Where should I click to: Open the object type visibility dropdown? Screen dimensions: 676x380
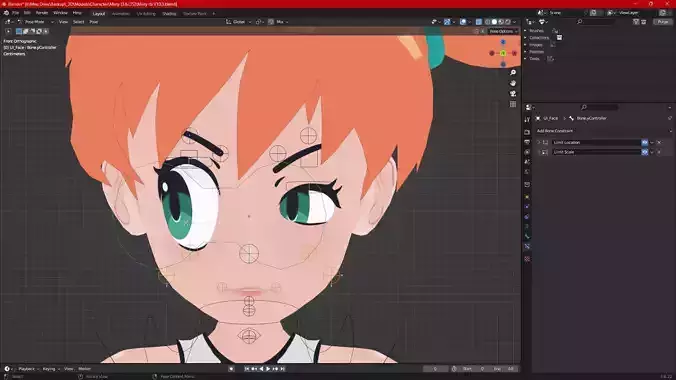[x=436, y=22]
